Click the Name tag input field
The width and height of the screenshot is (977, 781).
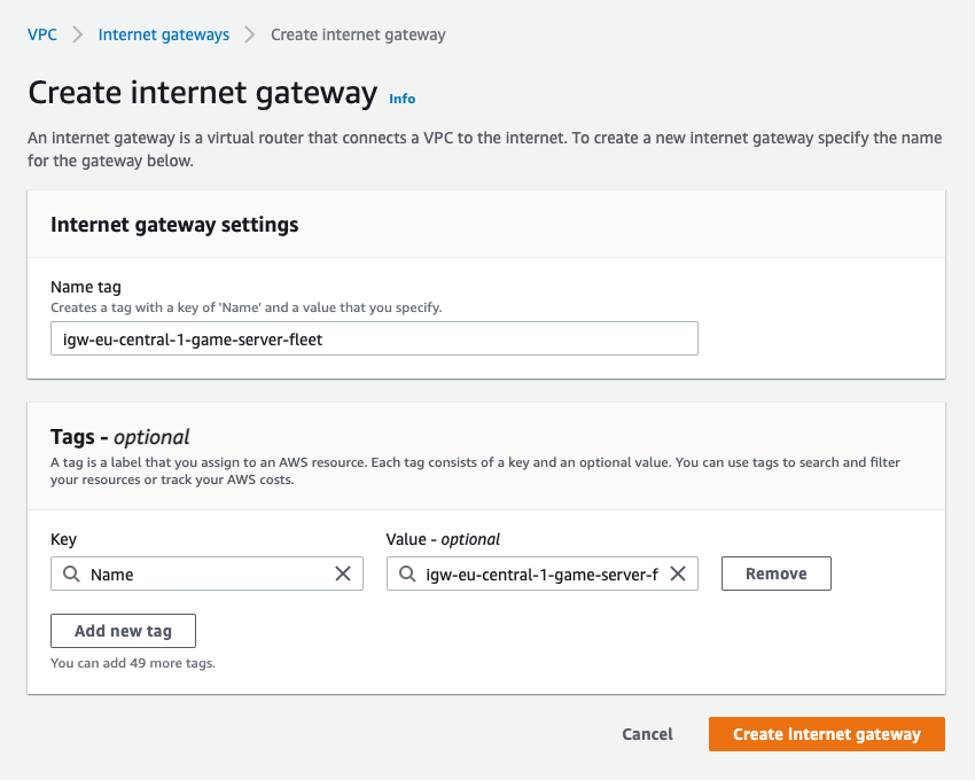pos(373,339)
